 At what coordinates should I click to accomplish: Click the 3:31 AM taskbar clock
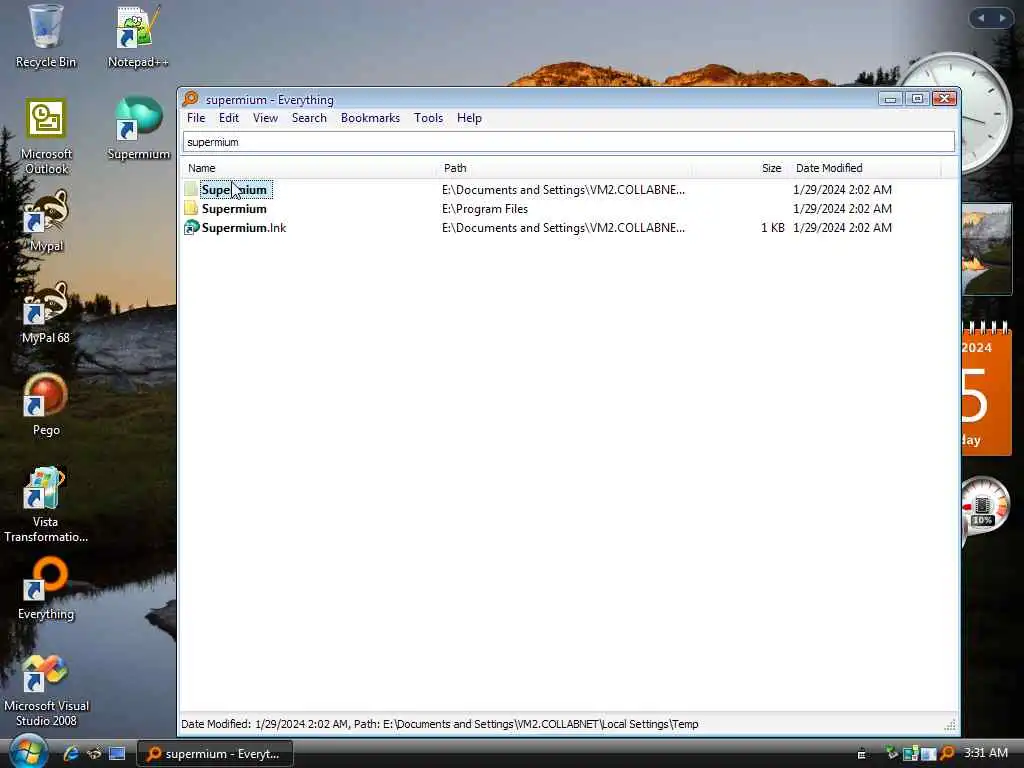pos(985,753)
